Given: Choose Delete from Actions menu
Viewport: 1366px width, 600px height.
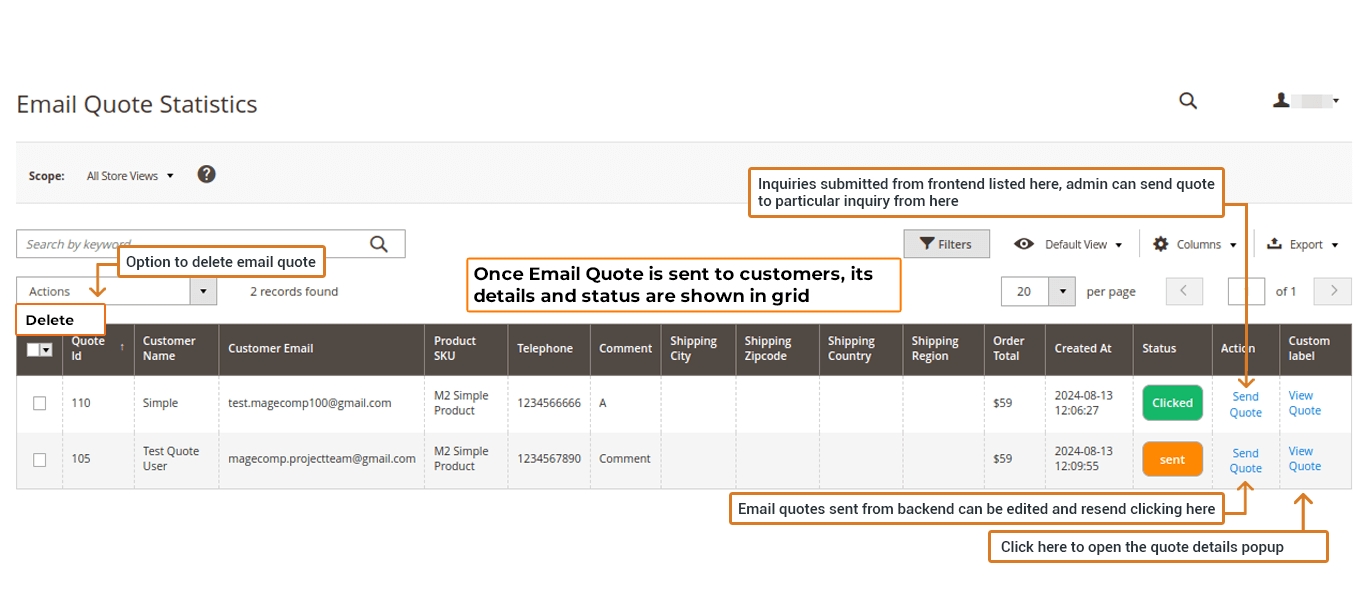Looking at the screenshot, I should click(x=50, y=320).
